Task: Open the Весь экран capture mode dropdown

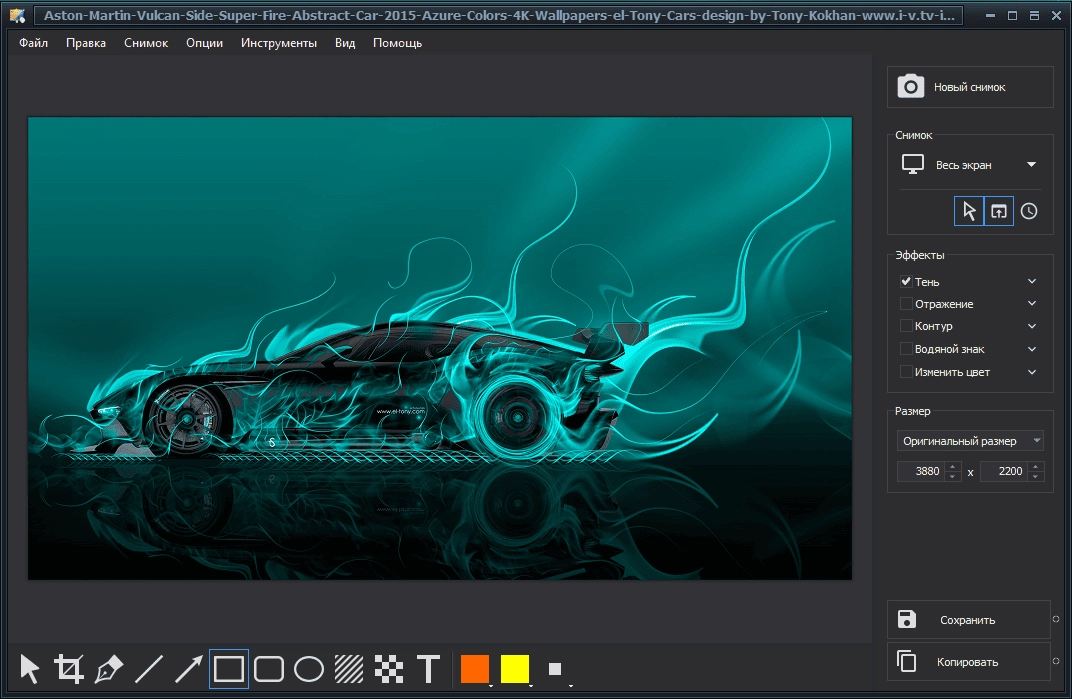Action: tap(969, 165)
